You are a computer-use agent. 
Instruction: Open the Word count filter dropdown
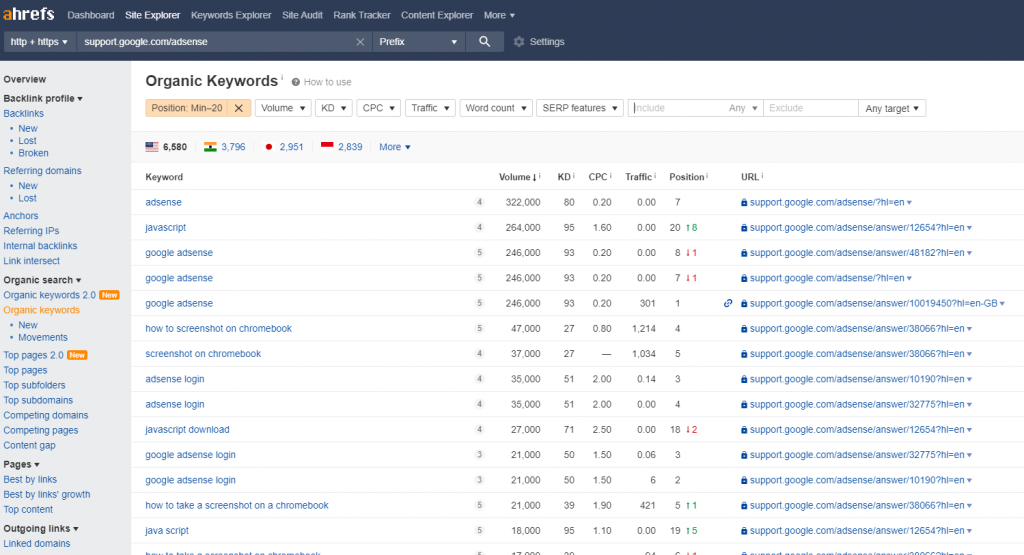[496, 108]
